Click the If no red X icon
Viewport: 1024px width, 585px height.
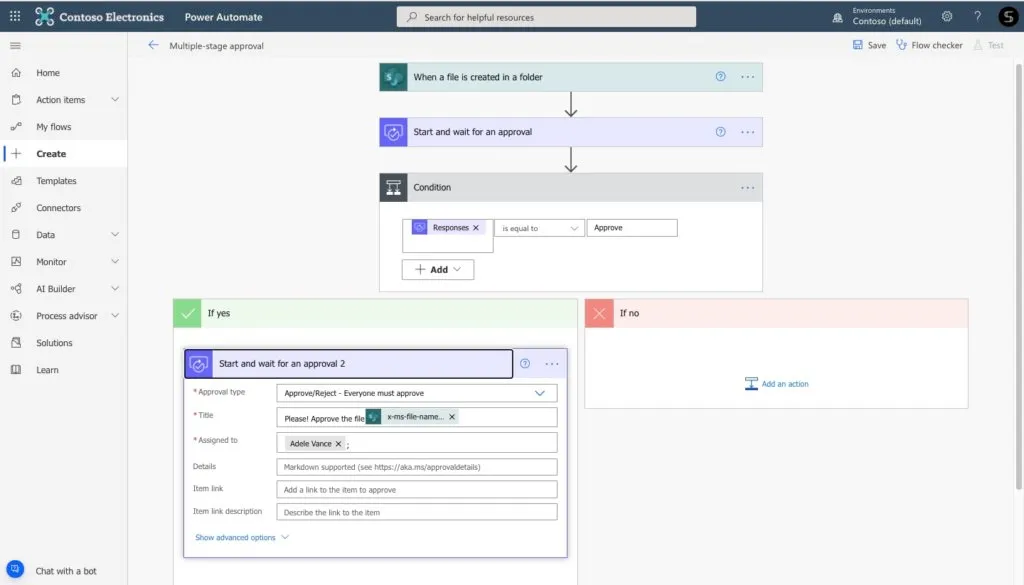(x=600, y=313)
